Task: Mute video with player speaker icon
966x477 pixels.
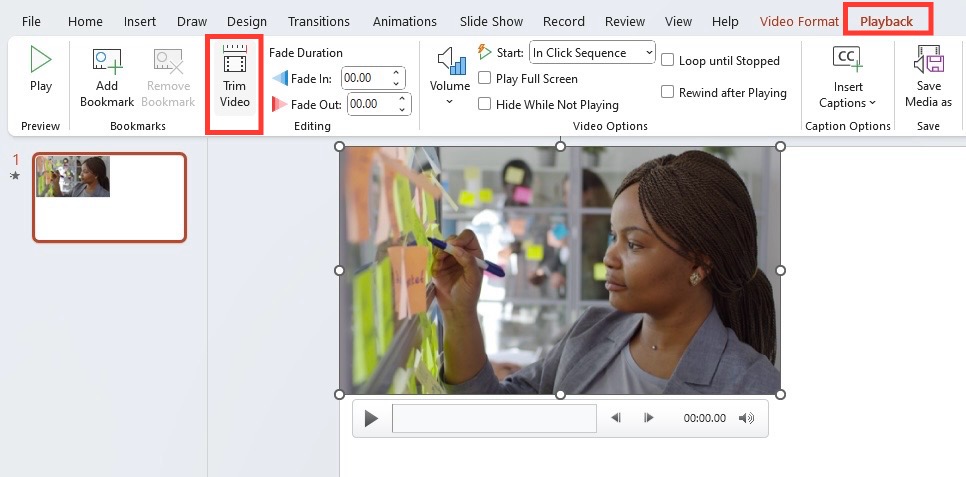Action: click(746, 418)
